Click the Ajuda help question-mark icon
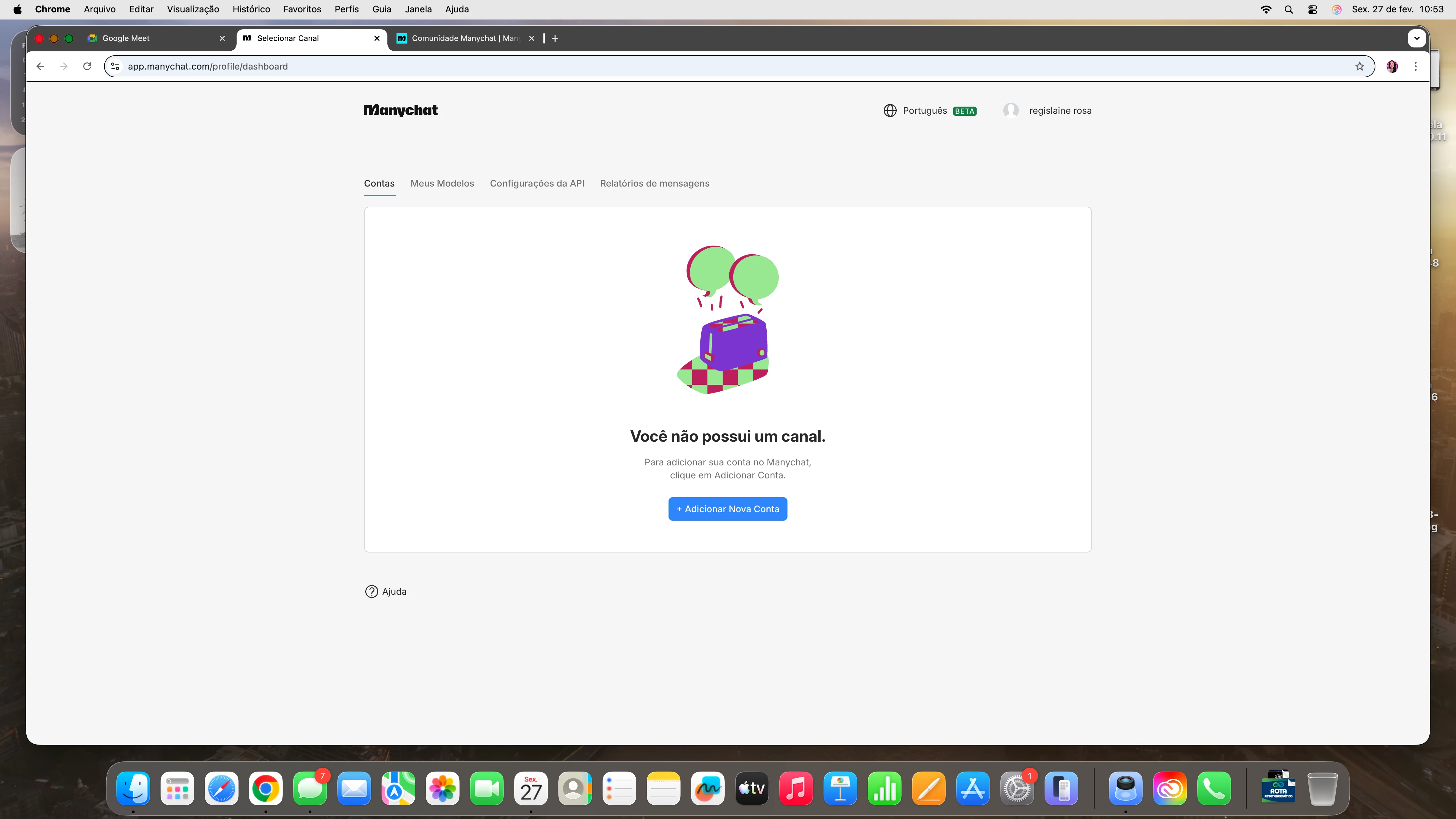The image size is (1456, 819). (x=371, y=591)
